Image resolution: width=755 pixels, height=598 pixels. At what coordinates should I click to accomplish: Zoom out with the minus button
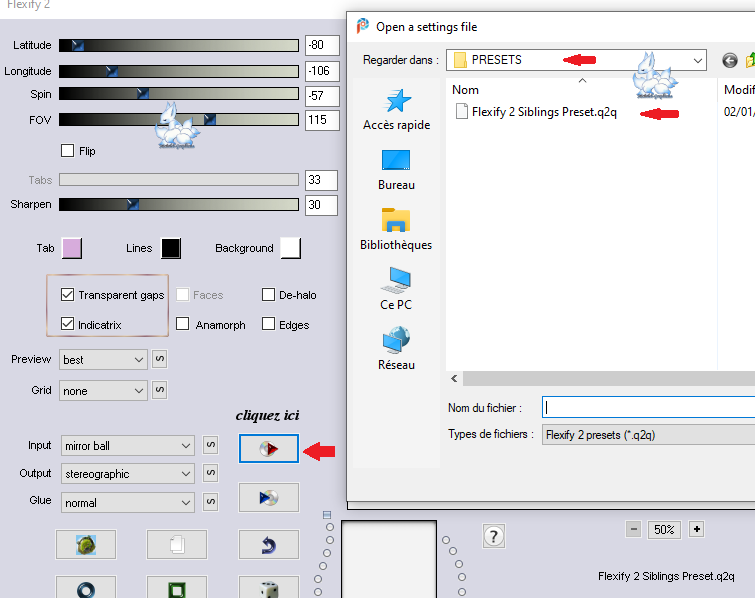(x=634, y=530)
